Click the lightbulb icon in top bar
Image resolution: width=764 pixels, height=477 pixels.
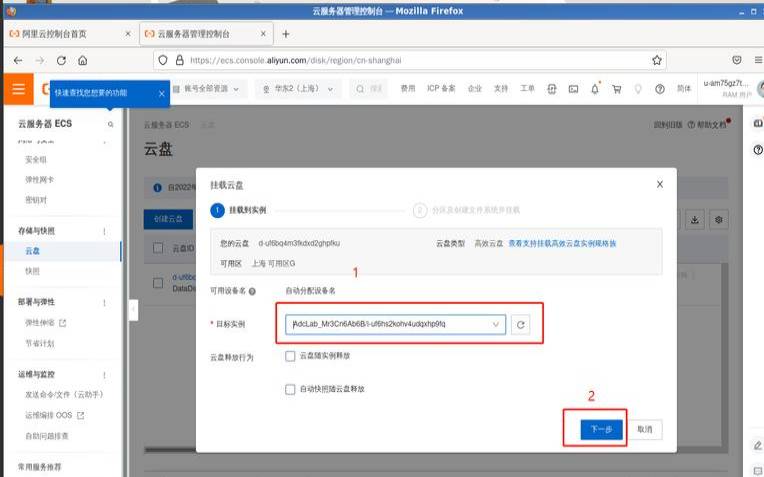pos(638,89)
